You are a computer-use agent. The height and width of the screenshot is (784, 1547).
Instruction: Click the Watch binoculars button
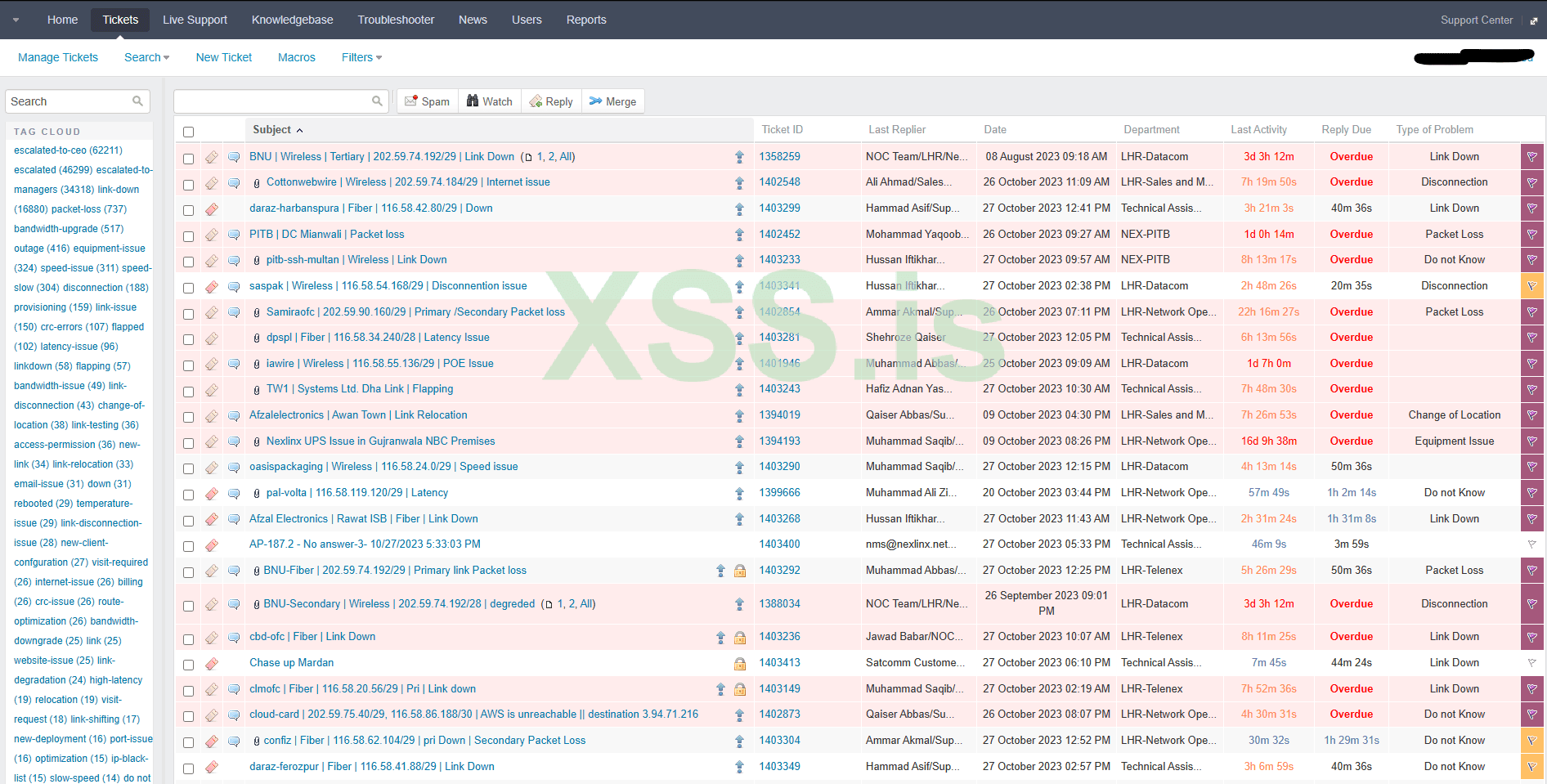click(489, 101)
